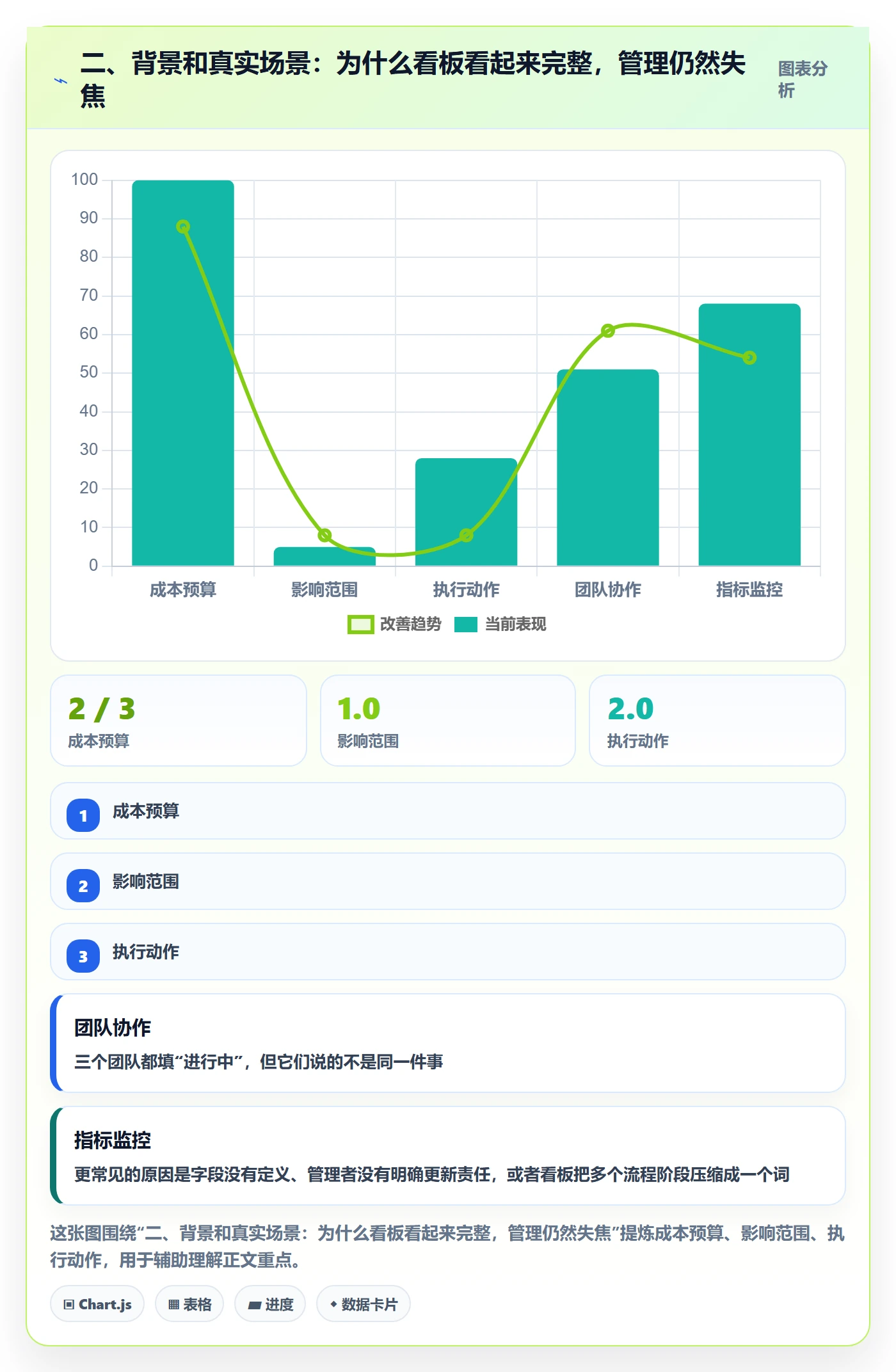The width and height of the screenshot is (896, 1372).
Task: Click the lightning bolt icon beside the title
Action: [61, 81]
